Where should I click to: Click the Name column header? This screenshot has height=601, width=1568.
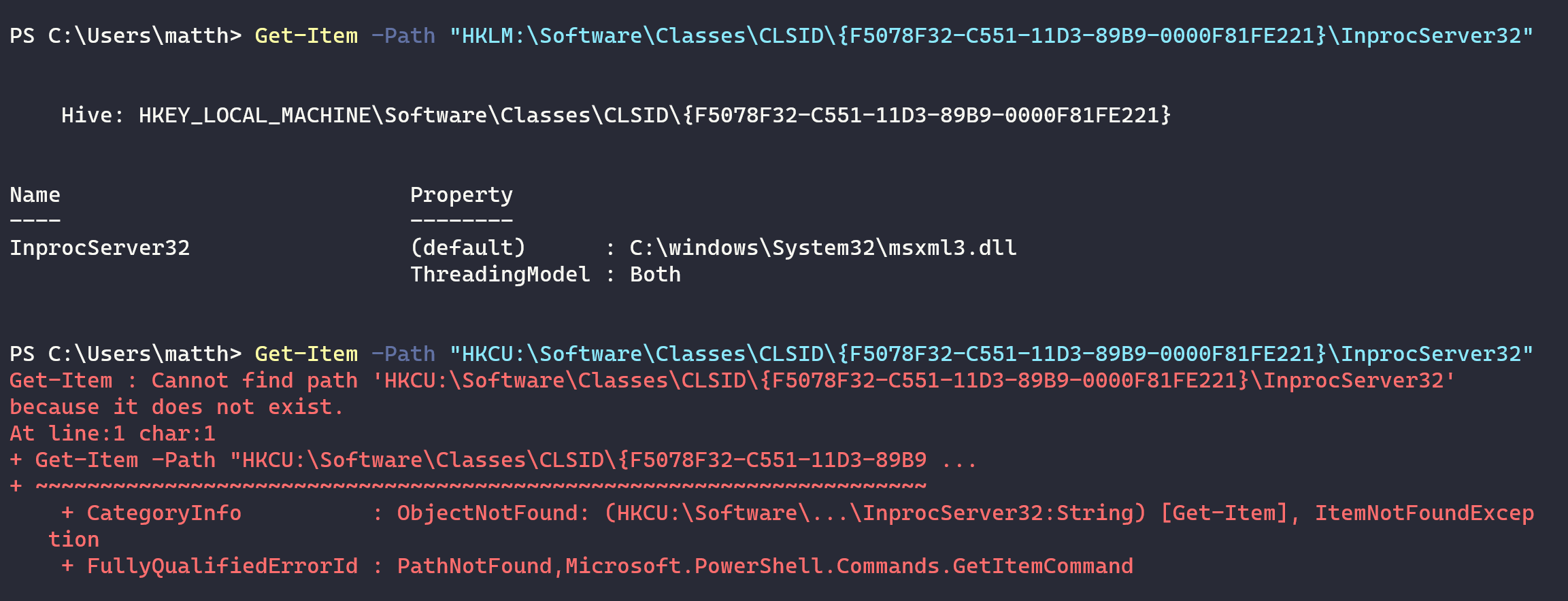point(35,195)
